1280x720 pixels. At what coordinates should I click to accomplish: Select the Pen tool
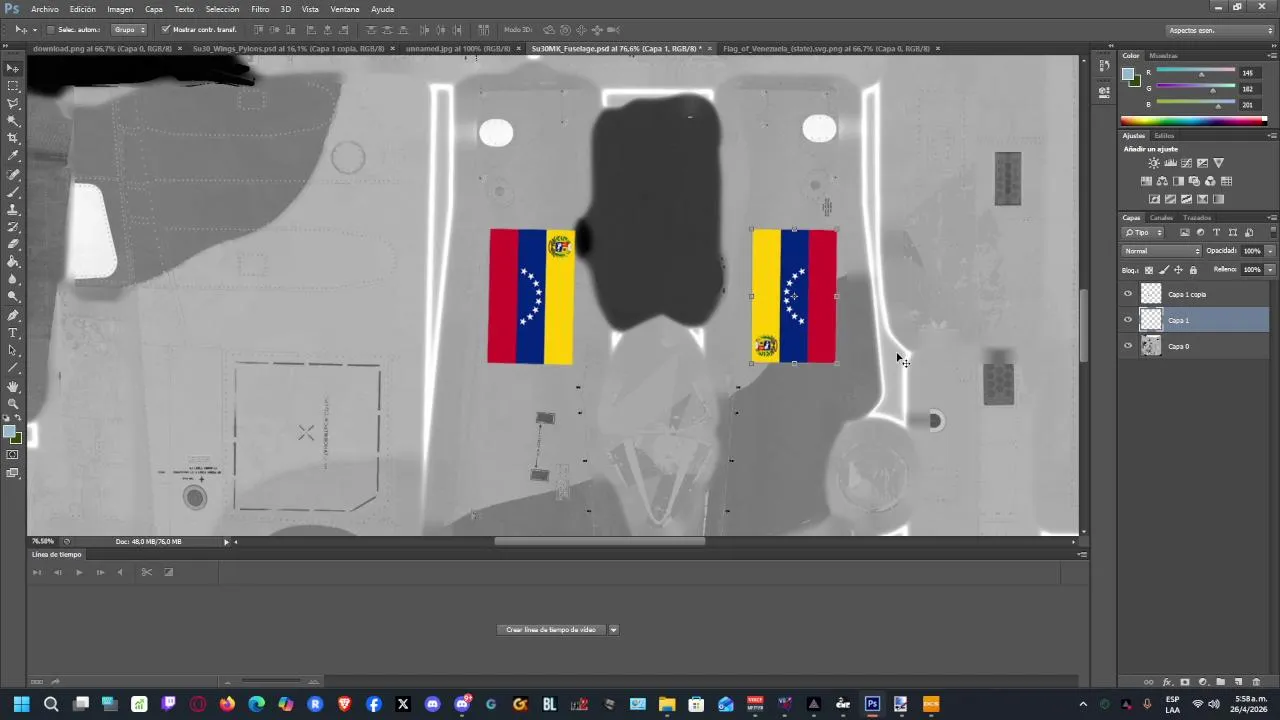coord(13,316)
